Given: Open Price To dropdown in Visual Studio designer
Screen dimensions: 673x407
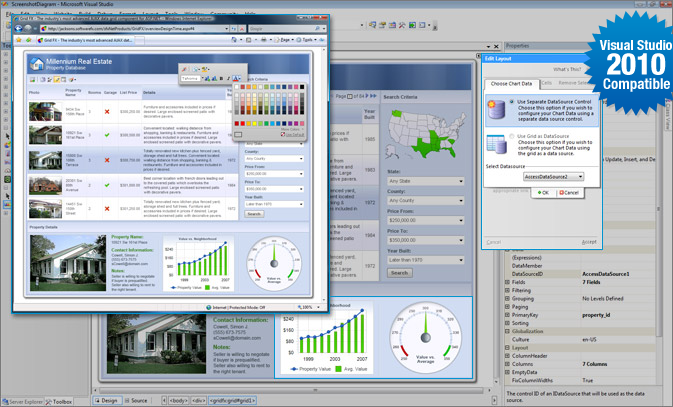Looking at the screenshot, I should click(426, 240).
